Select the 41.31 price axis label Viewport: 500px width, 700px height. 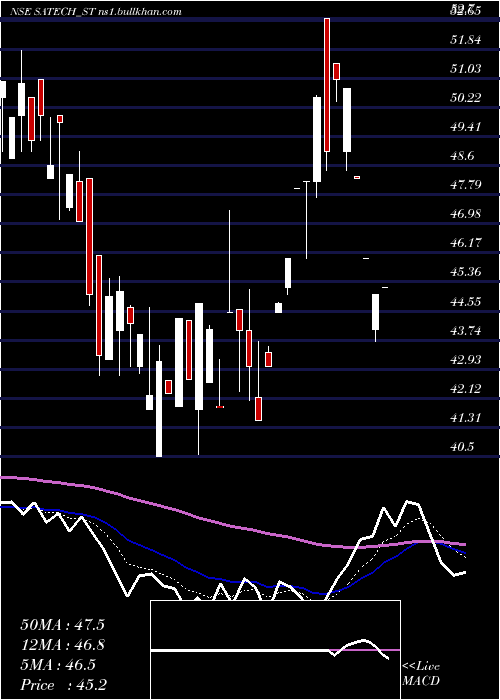point(466,418)
